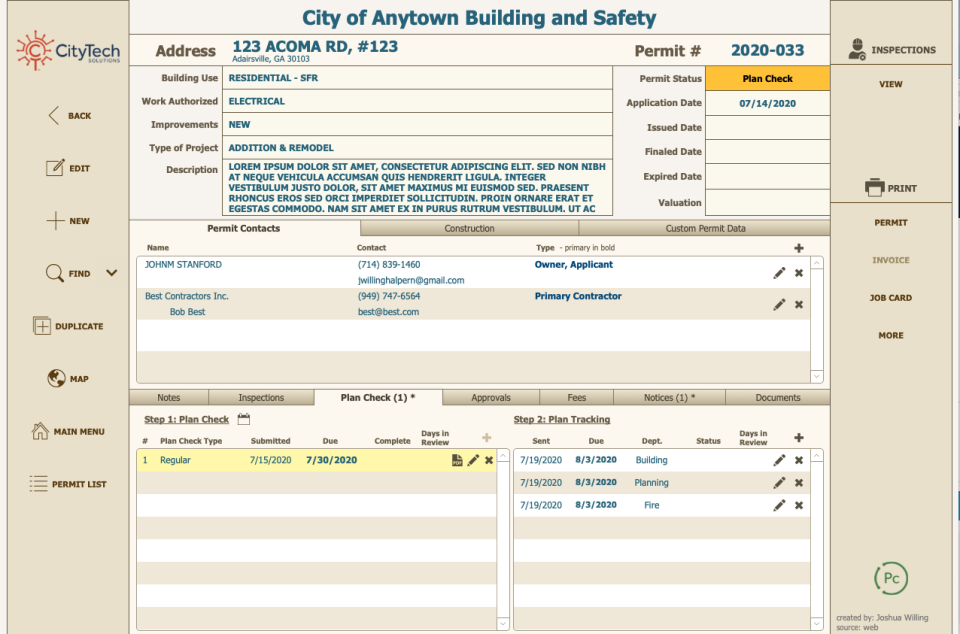
Task: Select the Documents tab
Action: (777, 397)
